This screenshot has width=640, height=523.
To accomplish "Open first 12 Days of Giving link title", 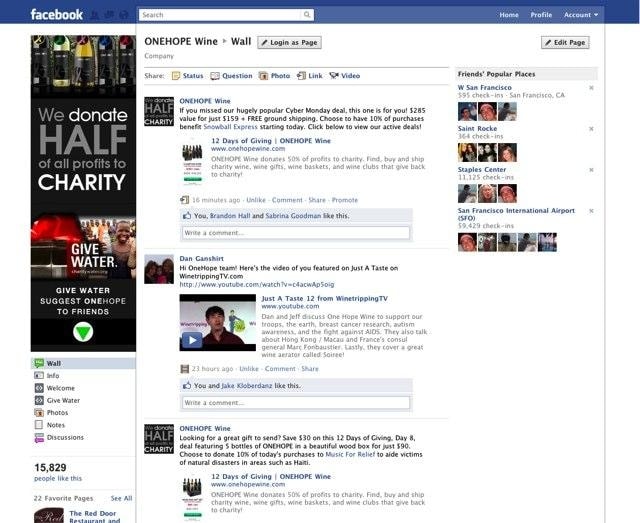I will pos(271,140).
